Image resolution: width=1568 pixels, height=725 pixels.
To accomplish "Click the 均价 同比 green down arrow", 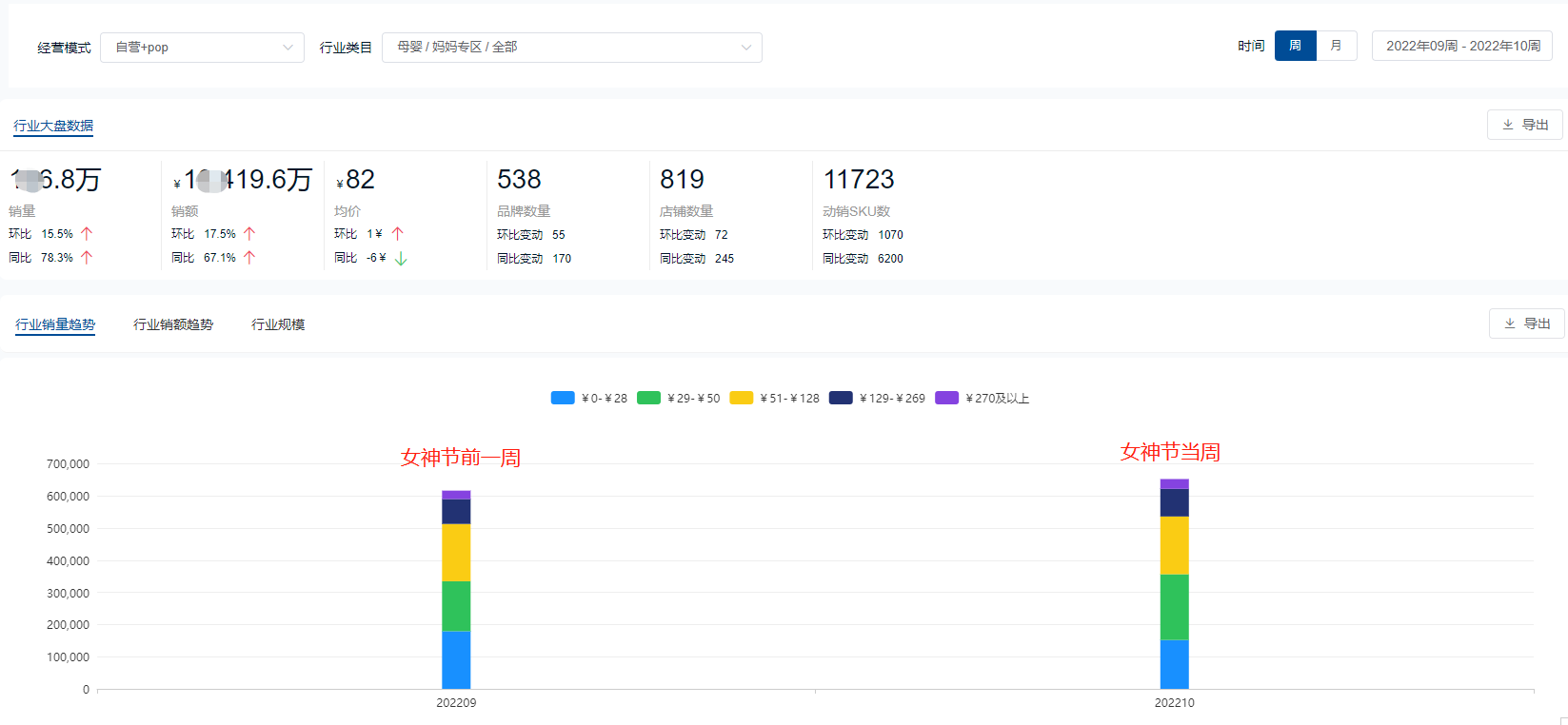I will pyautogui.click(x=401, y=258).
